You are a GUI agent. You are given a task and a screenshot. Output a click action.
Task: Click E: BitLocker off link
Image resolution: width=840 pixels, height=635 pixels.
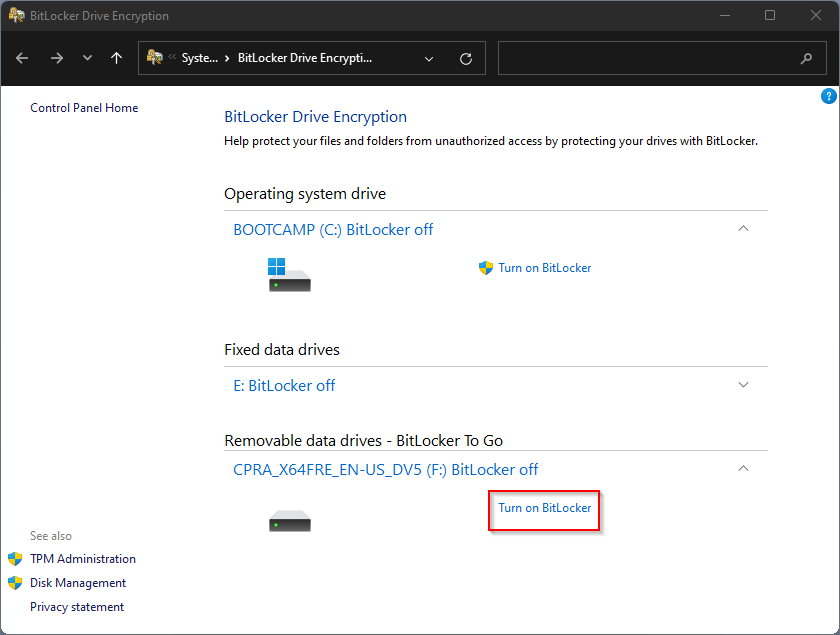(284, 385)
